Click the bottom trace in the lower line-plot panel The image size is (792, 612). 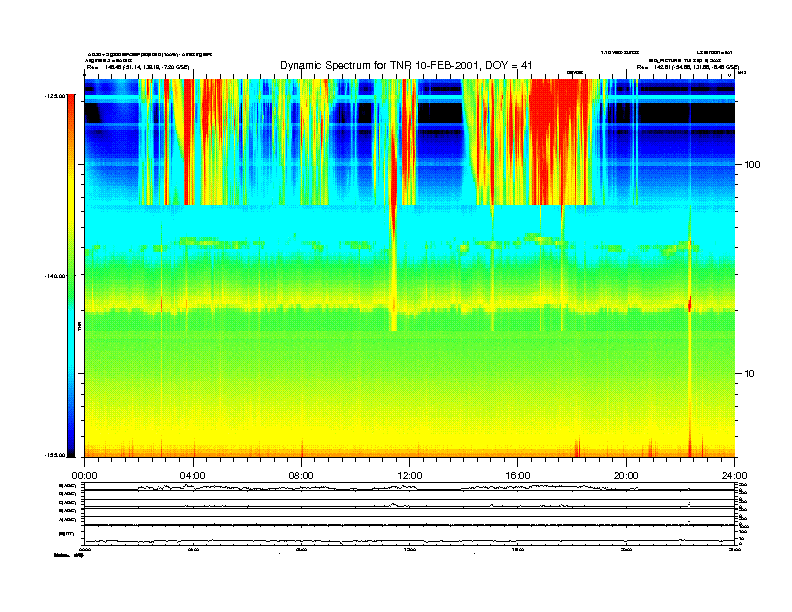click(x=409, y=541)
